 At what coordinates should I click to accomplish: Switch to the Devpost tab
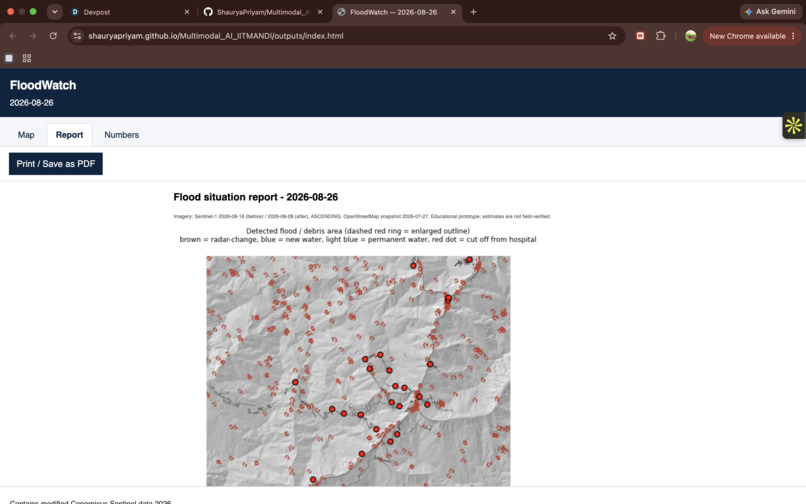tap(131, 12)
